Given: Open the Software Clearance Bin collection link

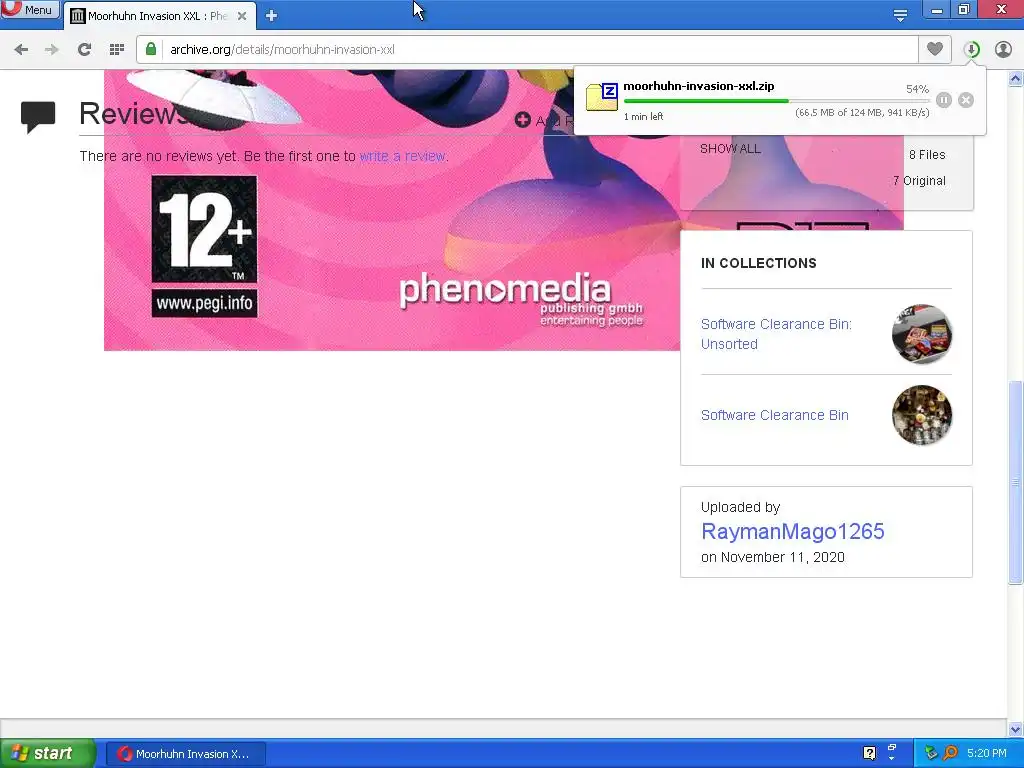Looking at the screenshot, I should pyautogui.click(x=775, y=415).
